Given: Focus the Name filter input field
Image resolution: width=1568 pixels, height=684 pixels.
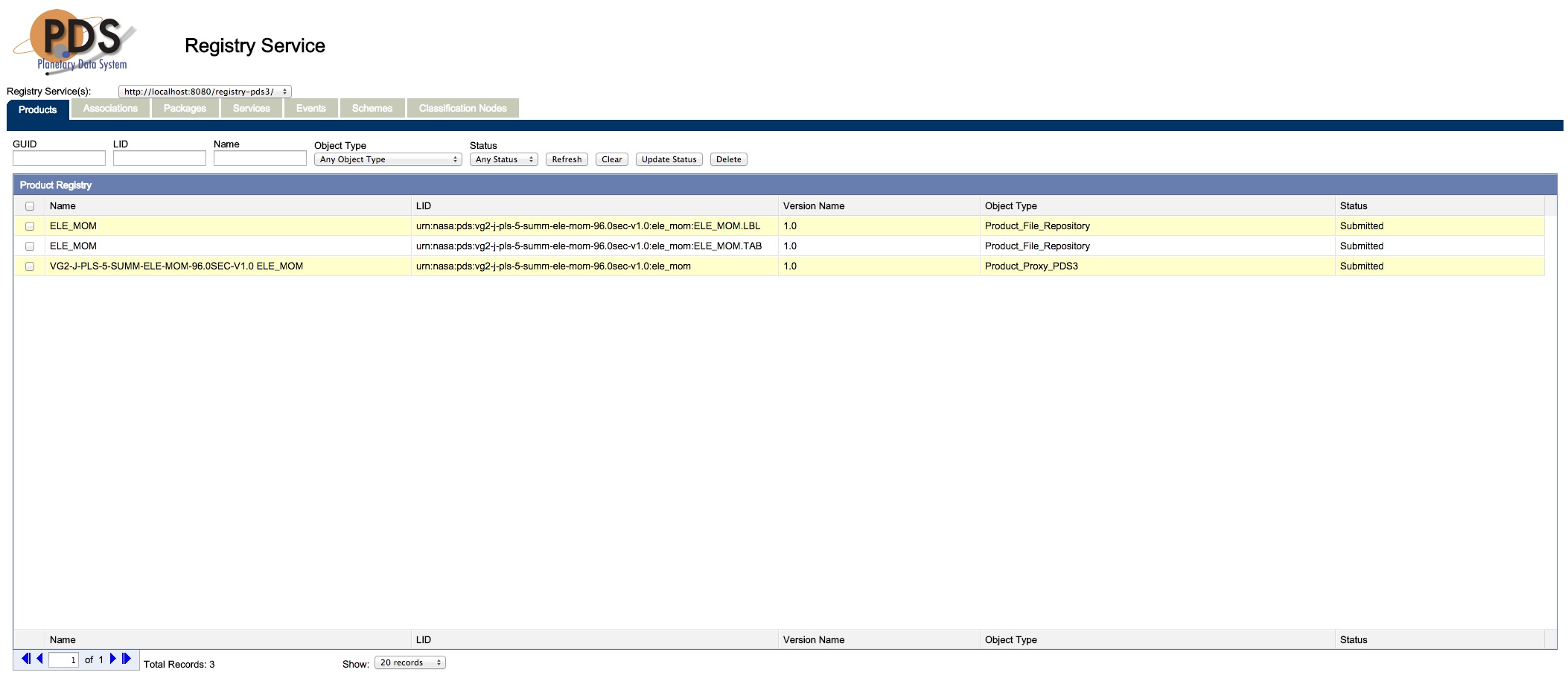Looking at the screenshot, I should pyautogui.click(x=260, y=158).
